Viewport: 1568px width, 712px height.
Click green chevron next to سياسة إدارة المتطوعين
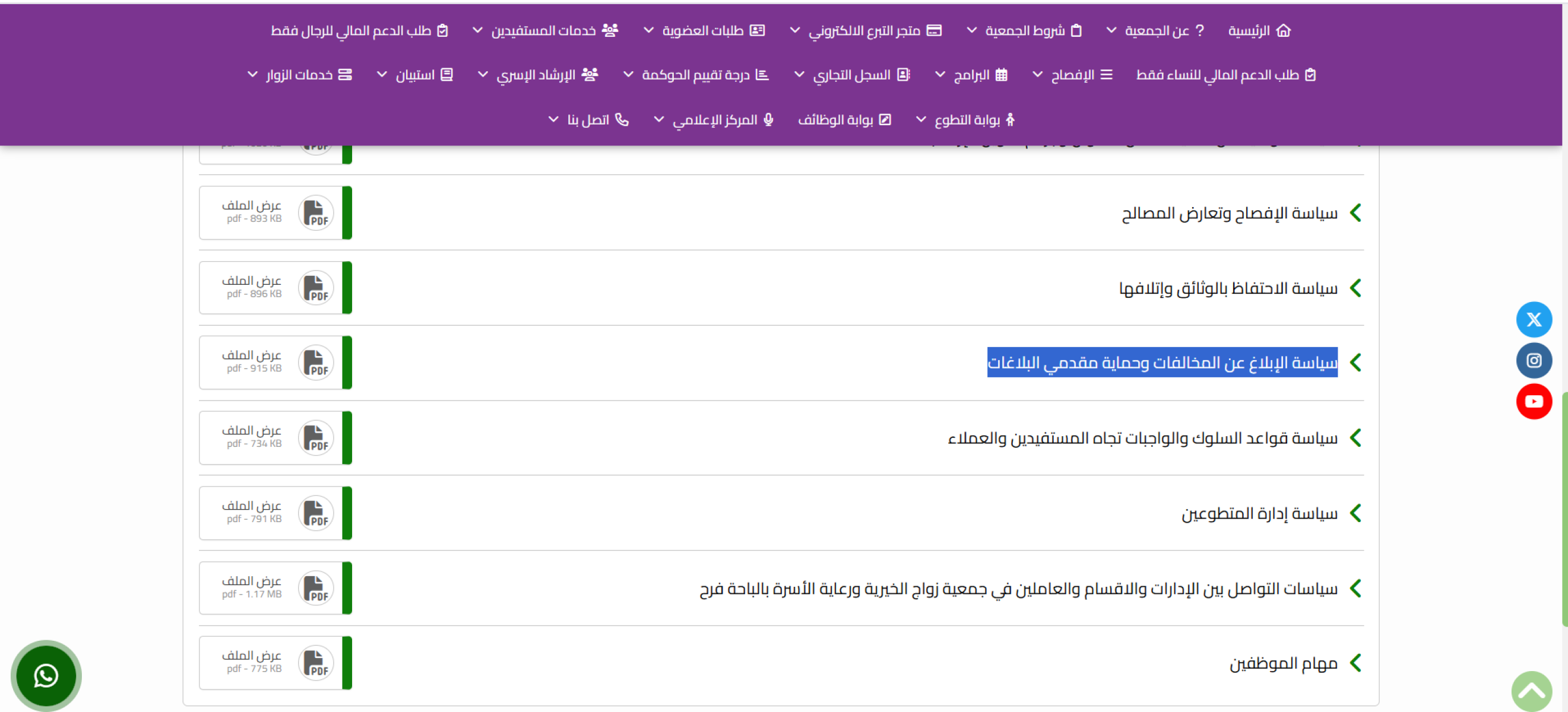click(x=1355, y=513)
